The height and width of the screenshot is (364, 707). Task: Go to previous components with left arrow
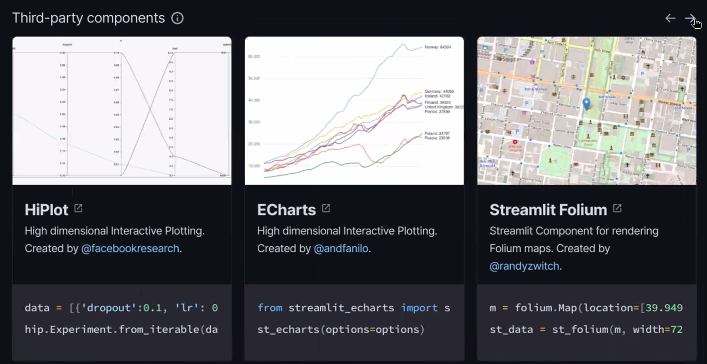pyautogui.click(x=670, y=18)
